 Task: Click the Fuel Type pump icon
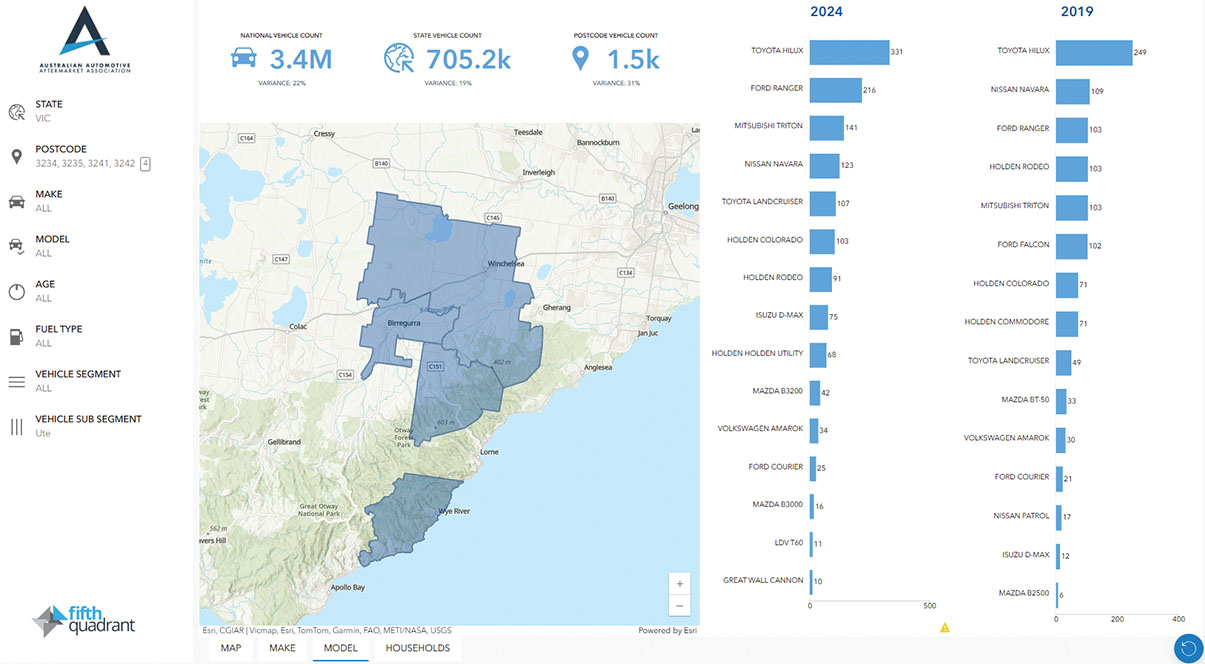(16, 337)
